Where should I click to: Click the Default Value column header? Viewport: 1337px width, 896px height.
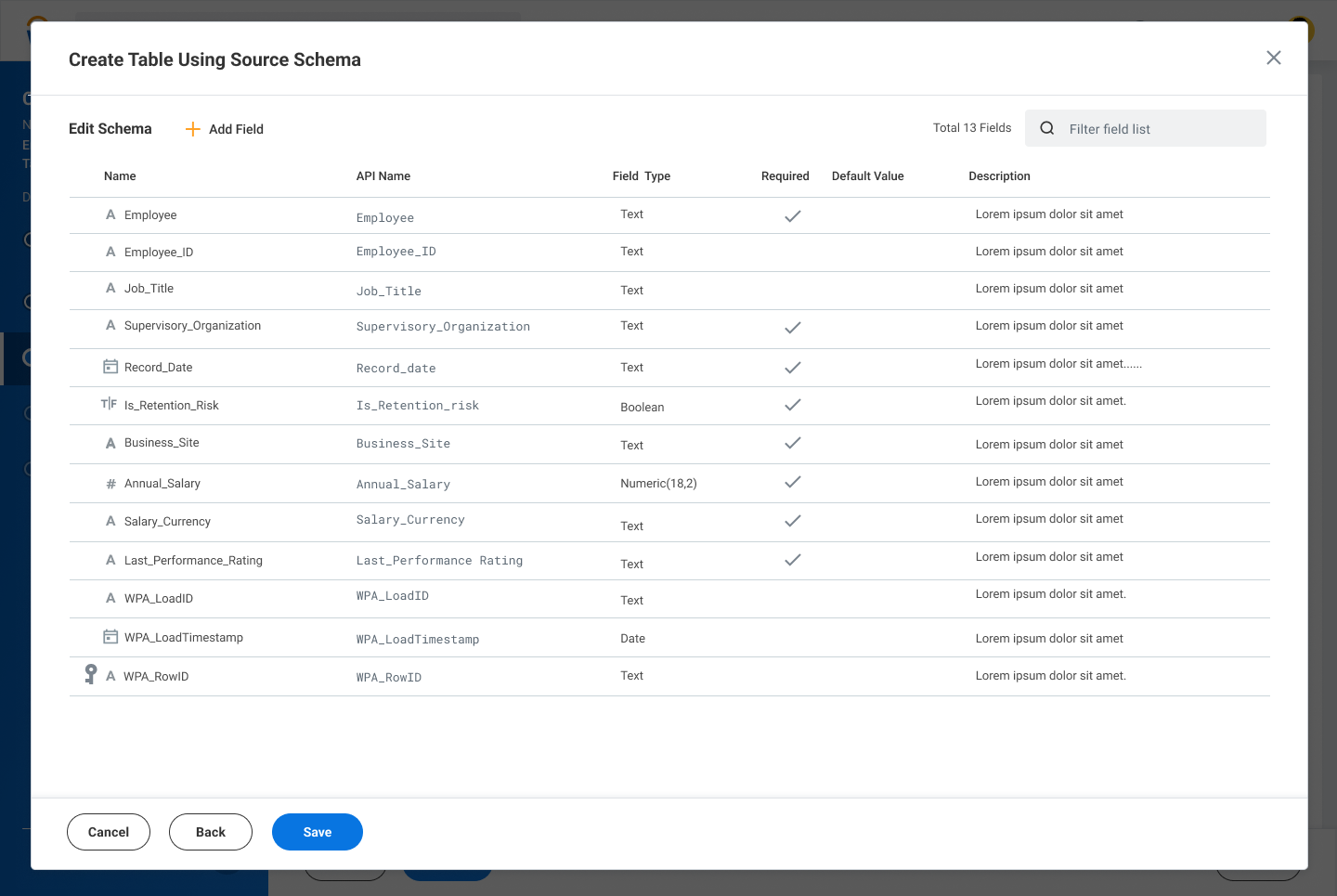pos(868,175)
